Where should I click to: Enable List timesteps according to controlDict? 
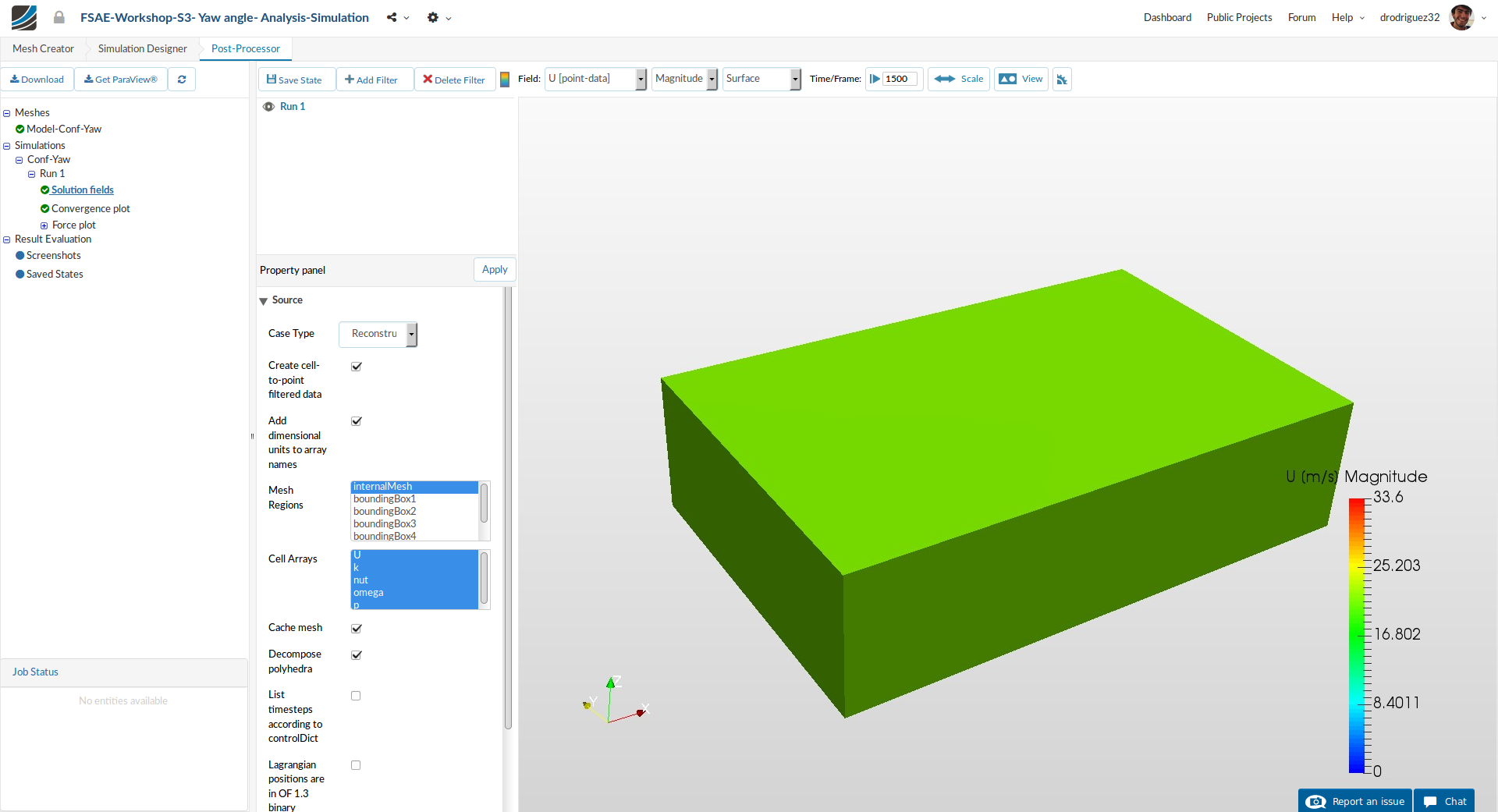tap(356, 696)
